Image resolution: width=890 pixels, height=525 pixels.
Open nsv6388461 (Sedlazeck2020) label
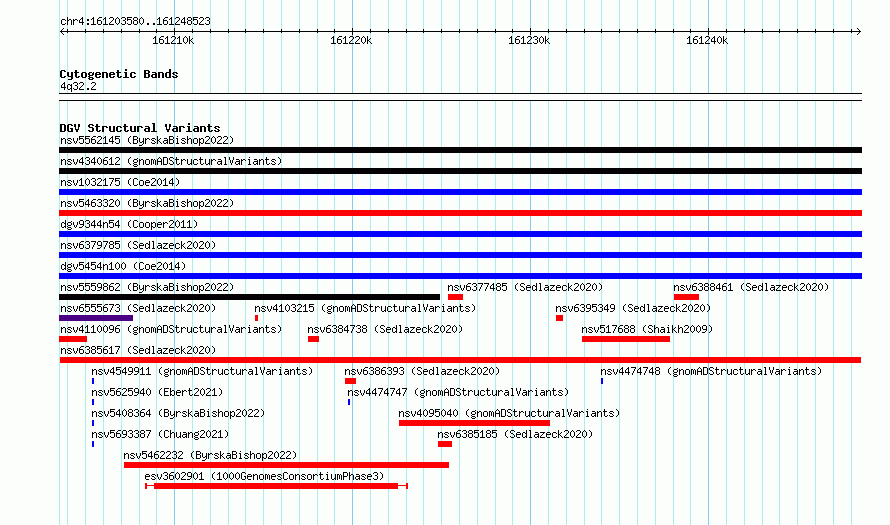pos(751,287)
